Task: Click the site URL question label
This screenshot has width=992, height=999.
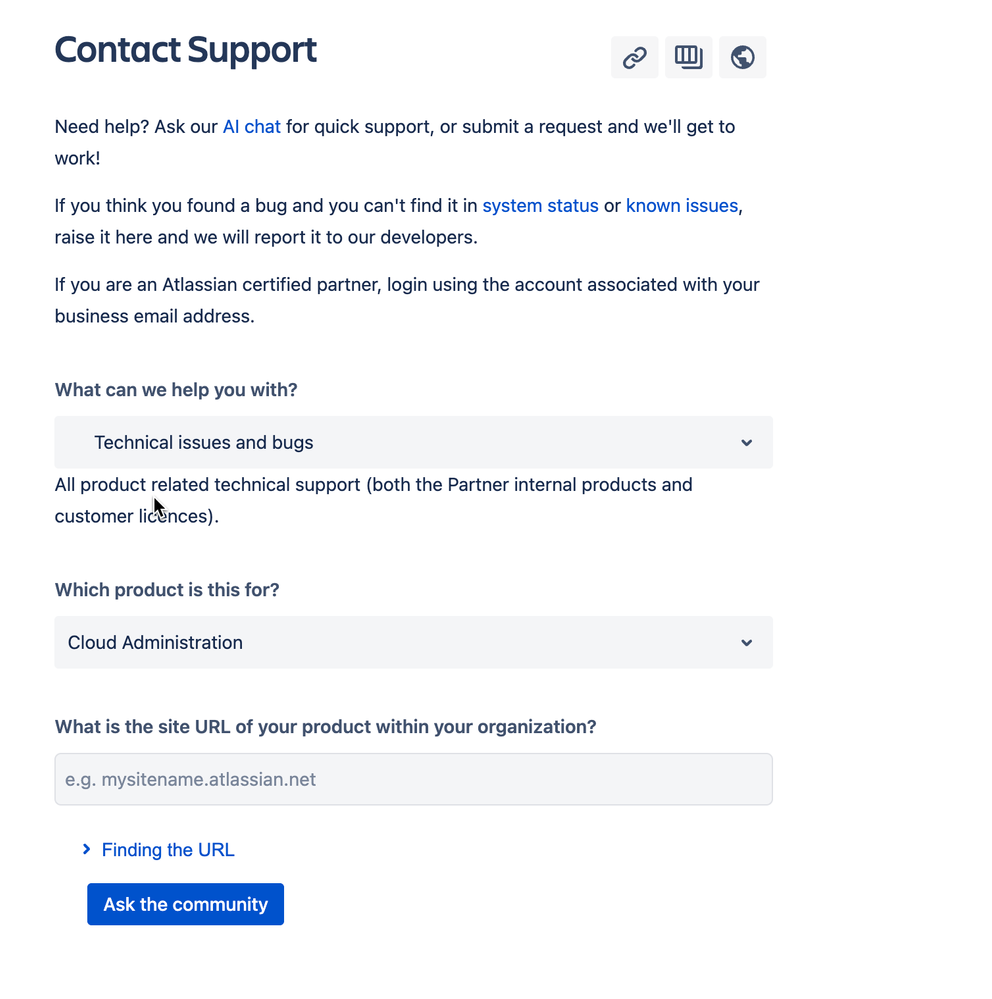Action: (x=326, y=727)
